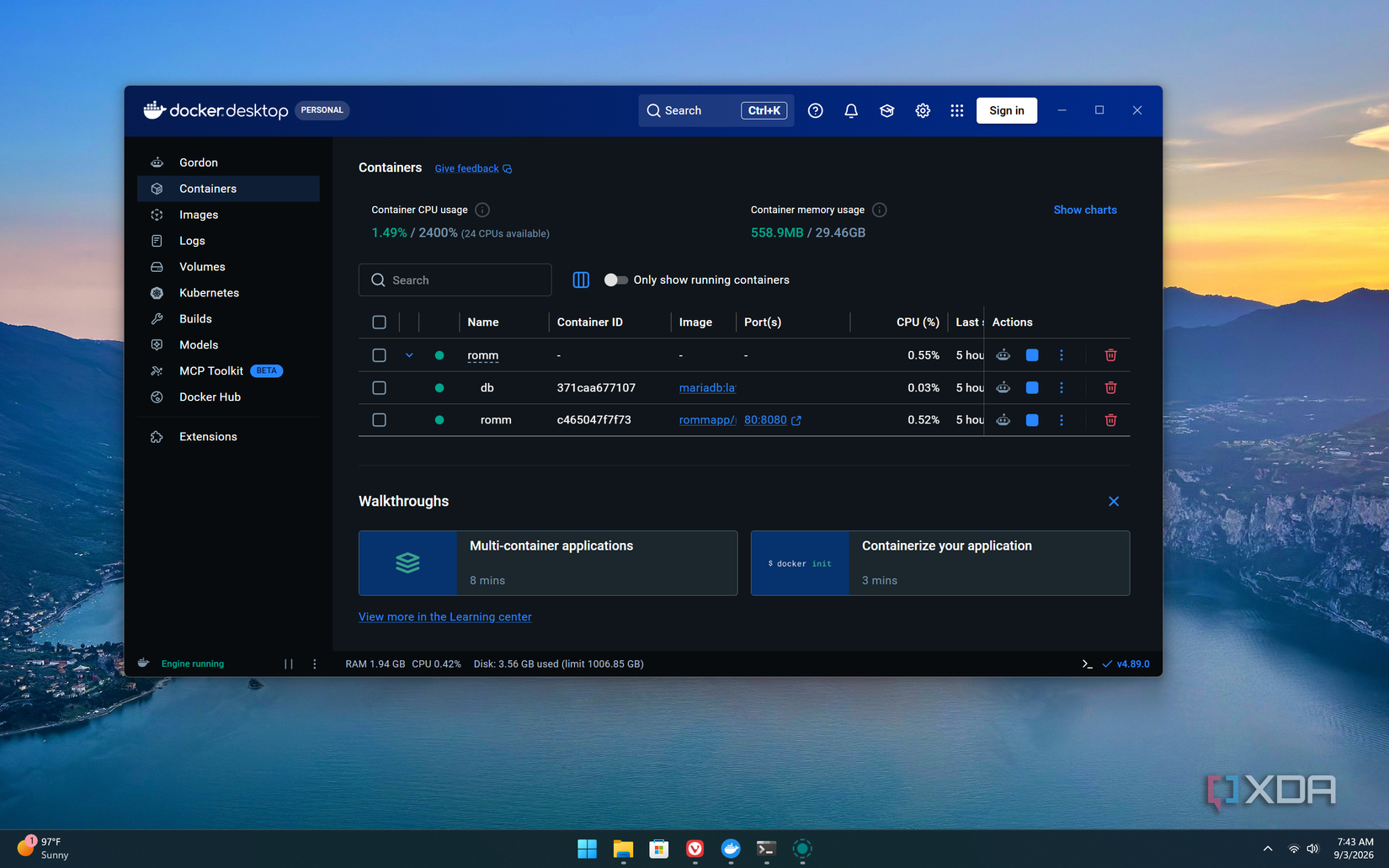
Task: Open the Windows Start menu
Action: click(x=588, y=849)
